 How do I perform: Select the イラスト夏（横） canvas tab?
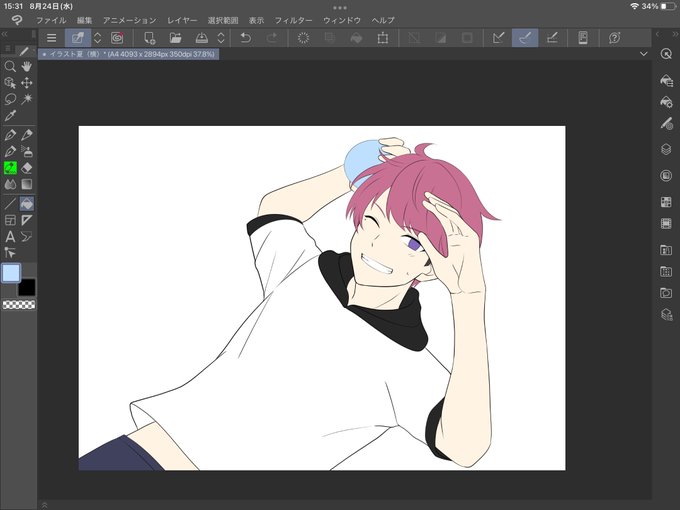[x=129, y=54]
